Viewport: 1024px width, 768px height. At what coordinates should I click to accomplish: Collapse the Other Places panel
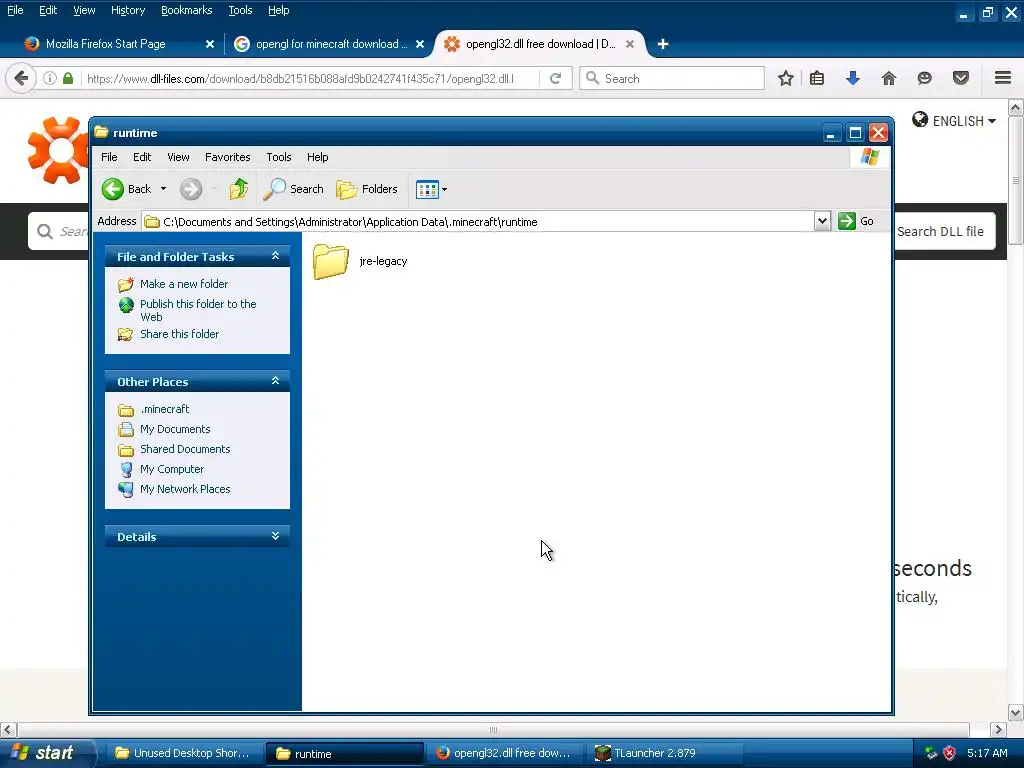tap(275, 381)
